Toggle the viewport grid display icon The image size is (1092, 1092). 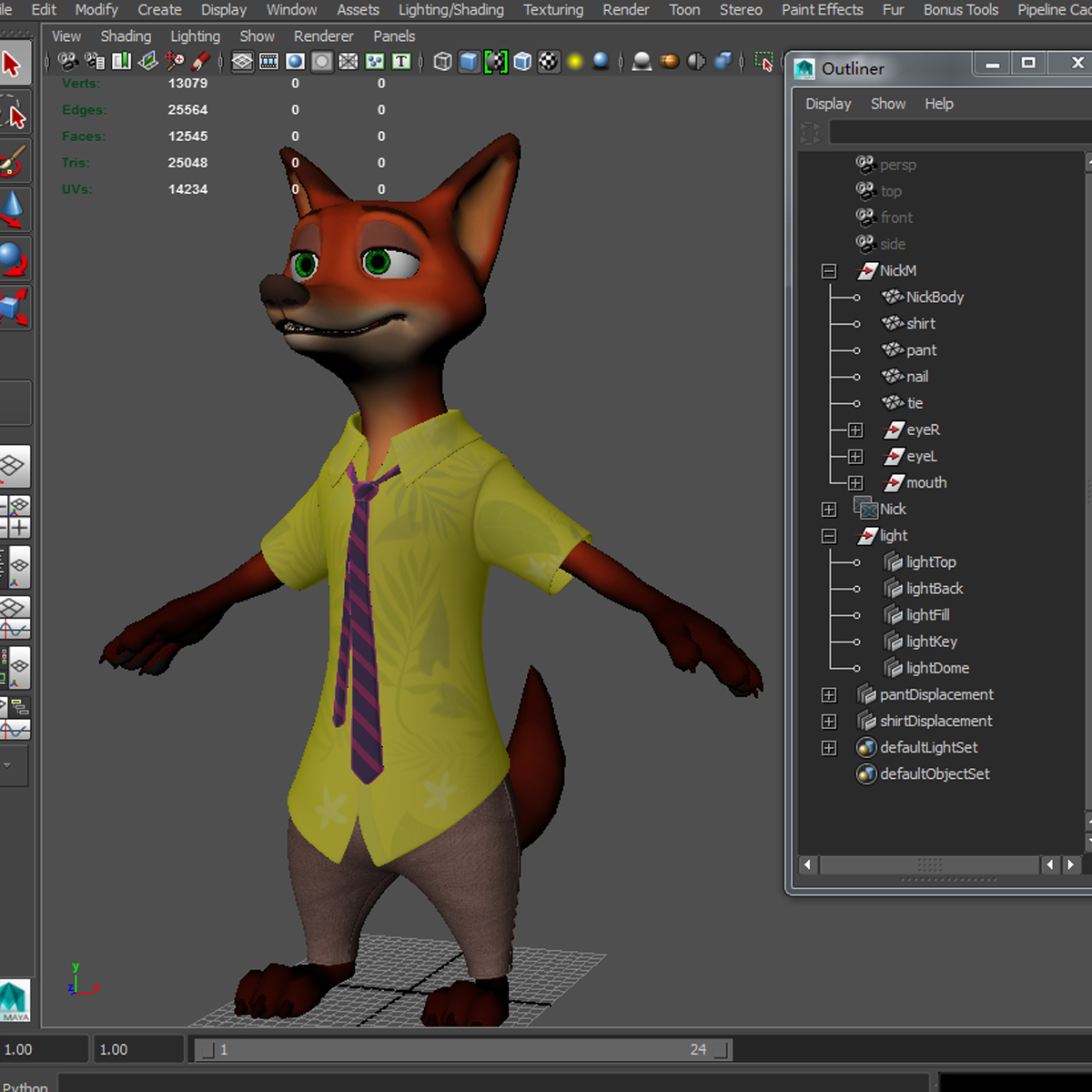tap(242, 62)
